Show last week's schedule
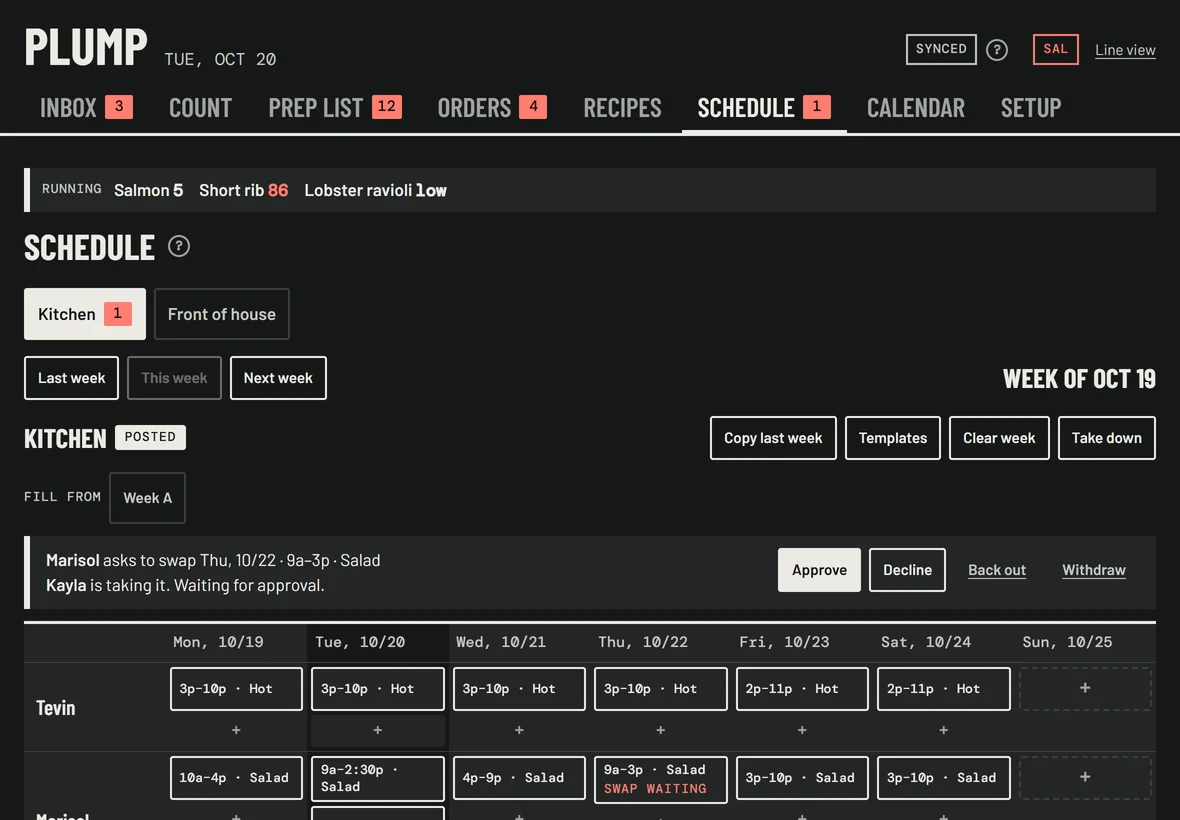Screen dimensions: 1180x820 pyautogui.click(x=71, y=378)
